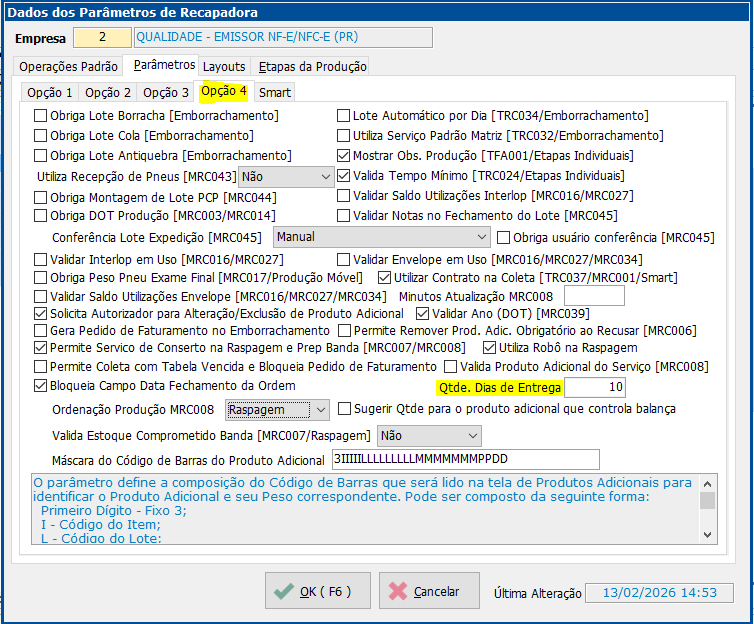Switch to Opção 1 sub-tab
754x624 pixels.
[49, 92]
